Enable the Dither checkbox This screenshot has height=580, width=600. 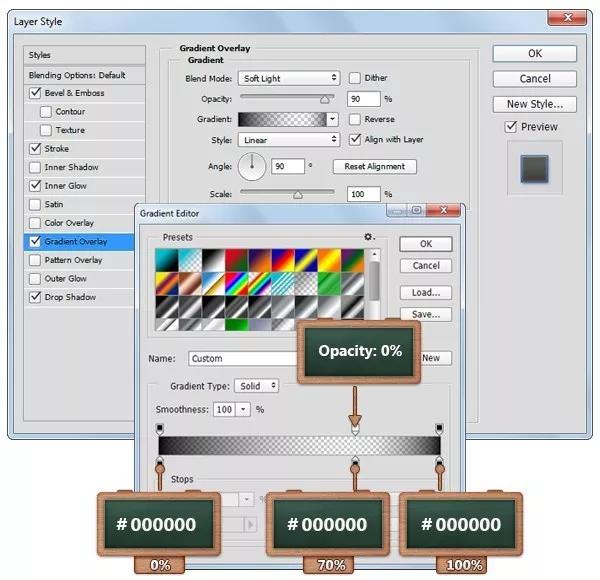pos(354,78)
